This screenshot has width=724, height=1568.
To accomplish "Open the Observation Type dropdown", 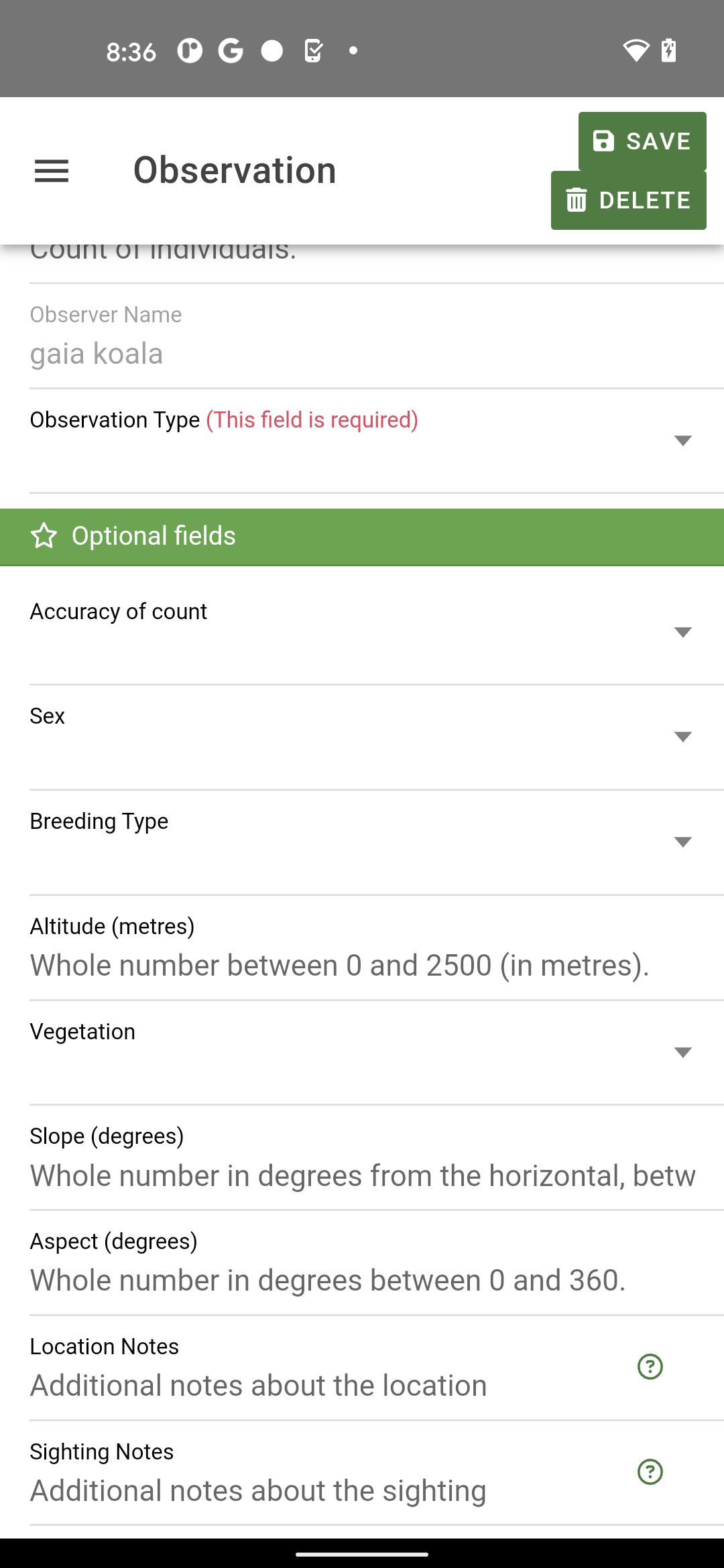I will (682, 440).
